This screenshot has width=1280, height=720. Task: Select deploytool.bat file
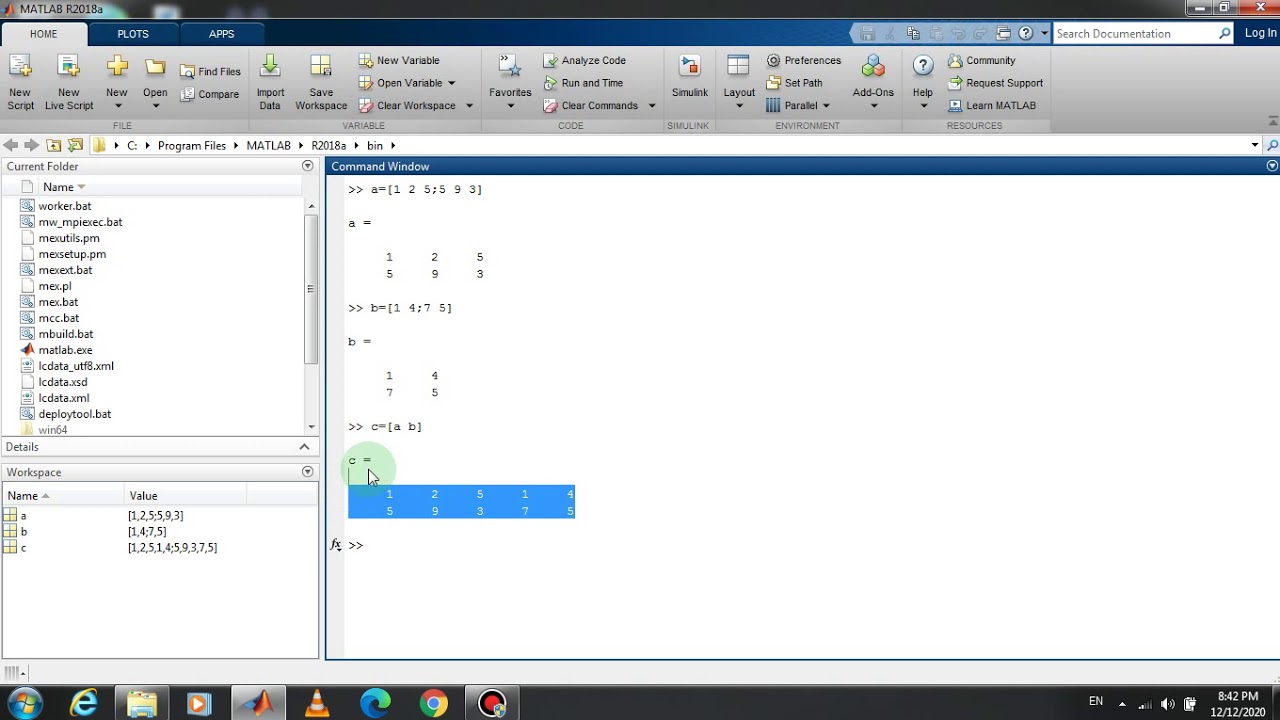(x=74, y=414)
